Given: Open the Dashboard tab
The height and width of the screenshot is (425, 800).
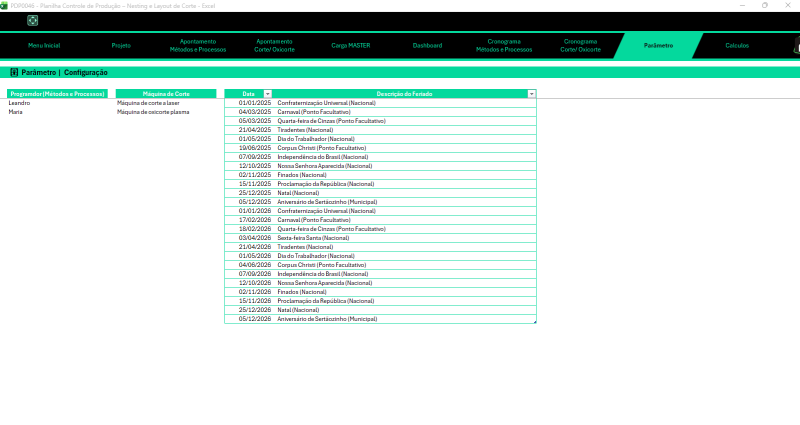Looking at the screenshot, I should (x=427, y=46).
